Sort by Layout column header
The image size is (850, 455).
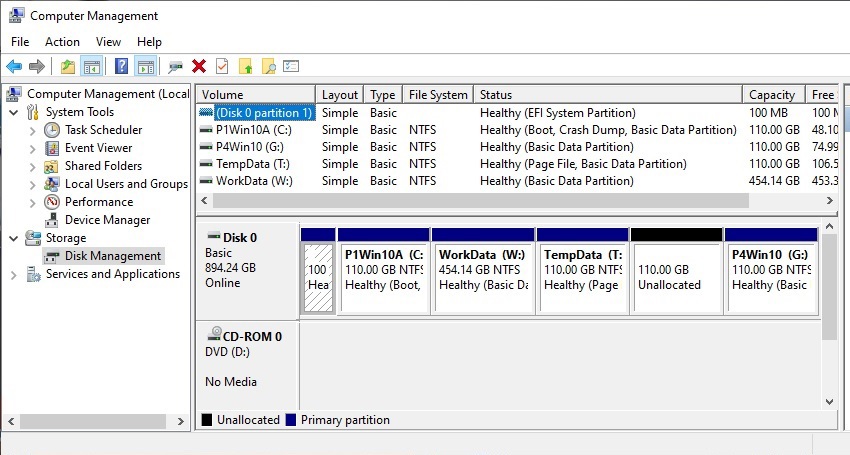(x=339, y=94)
